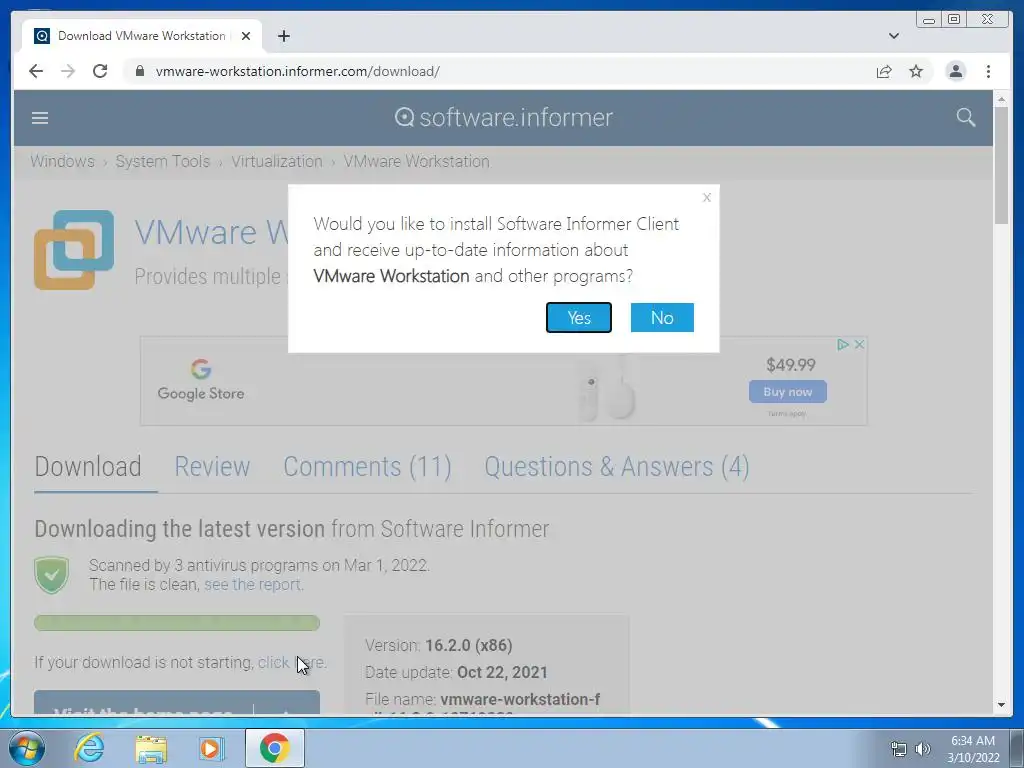Screen dimensions: 1024x768
Task: Click the scrollbar down arrow
Action: [1001, 705]
